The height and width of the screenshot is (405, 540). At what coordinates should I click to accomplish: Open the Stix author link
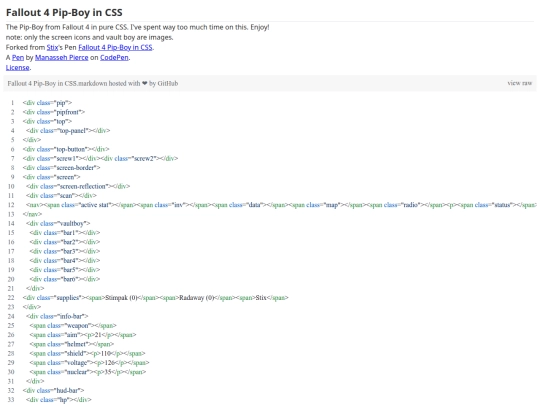[x=52, y=48]
